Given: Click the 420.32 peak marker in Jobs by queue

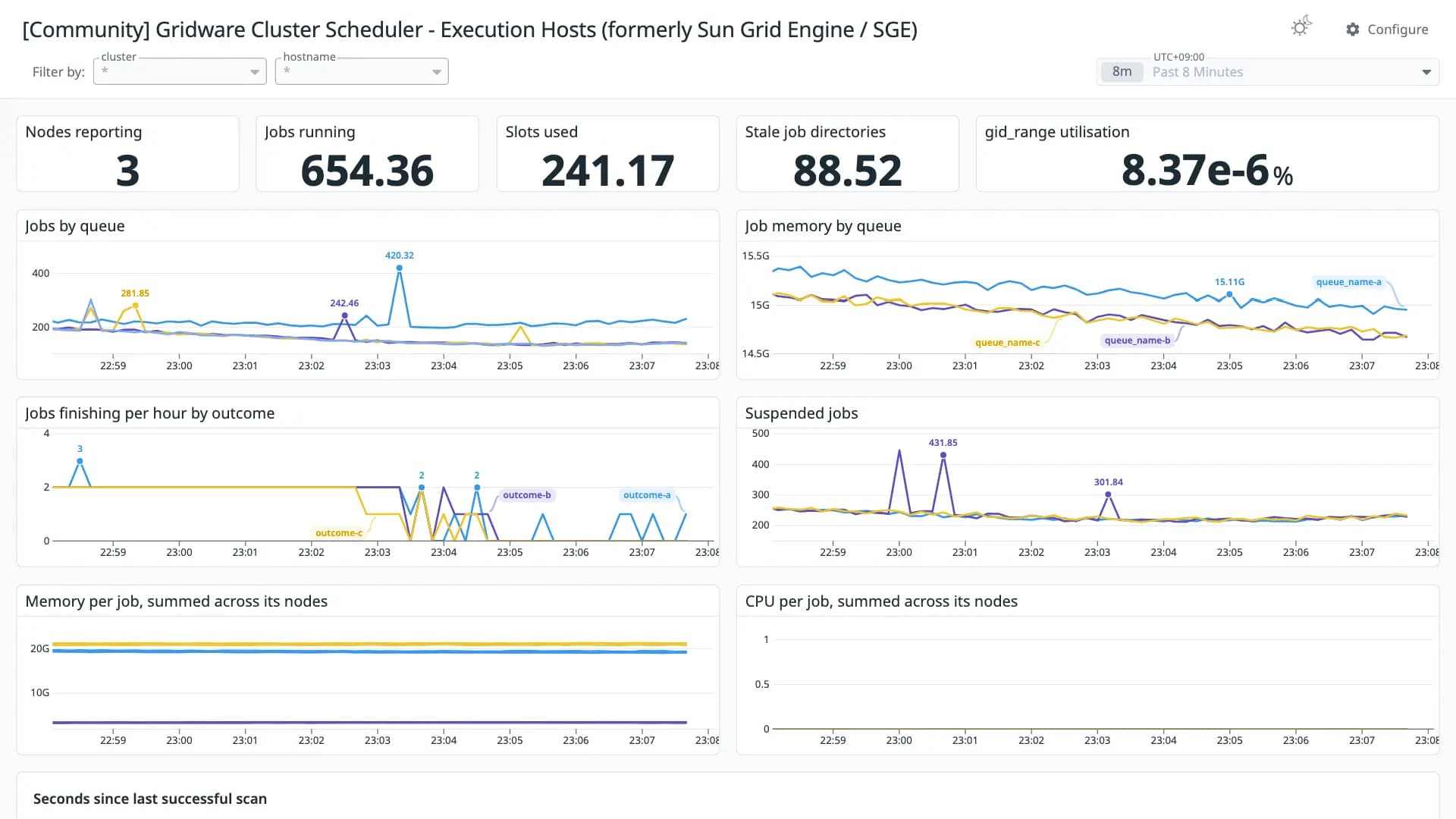Looking at the screenshot, I should point(399,268).
